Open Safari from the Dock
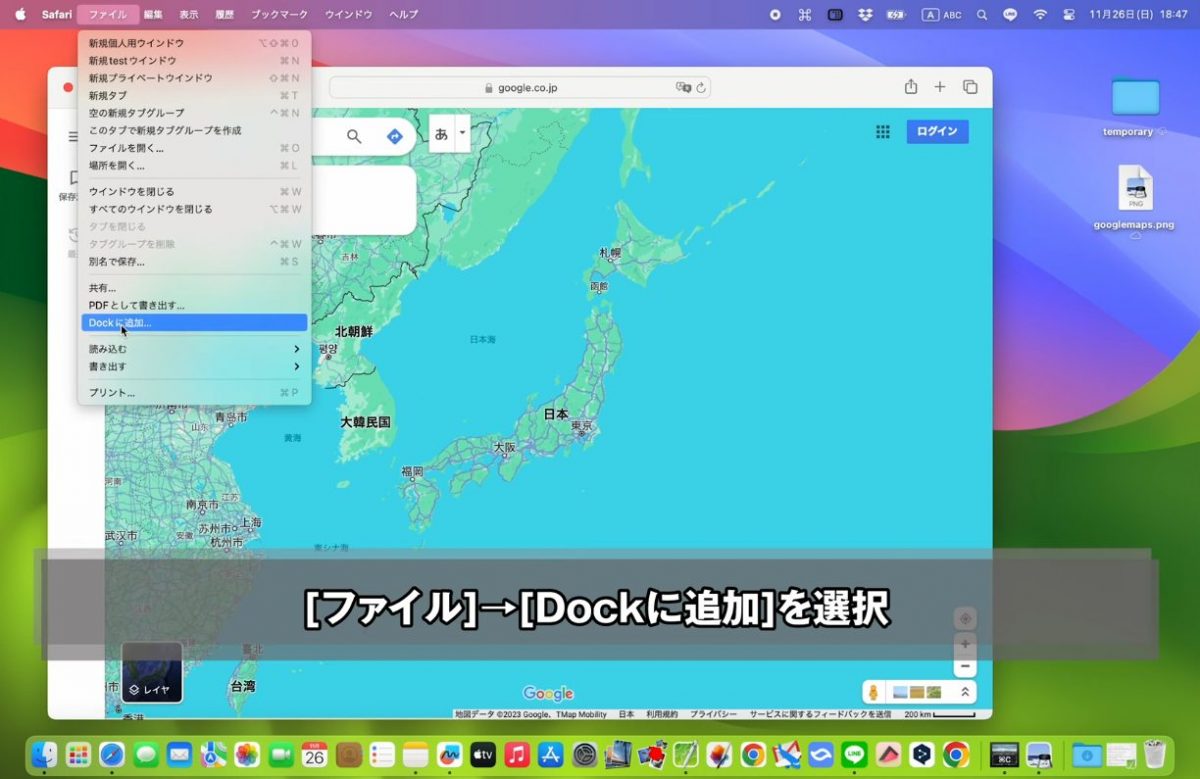 (x=112, y=755)
